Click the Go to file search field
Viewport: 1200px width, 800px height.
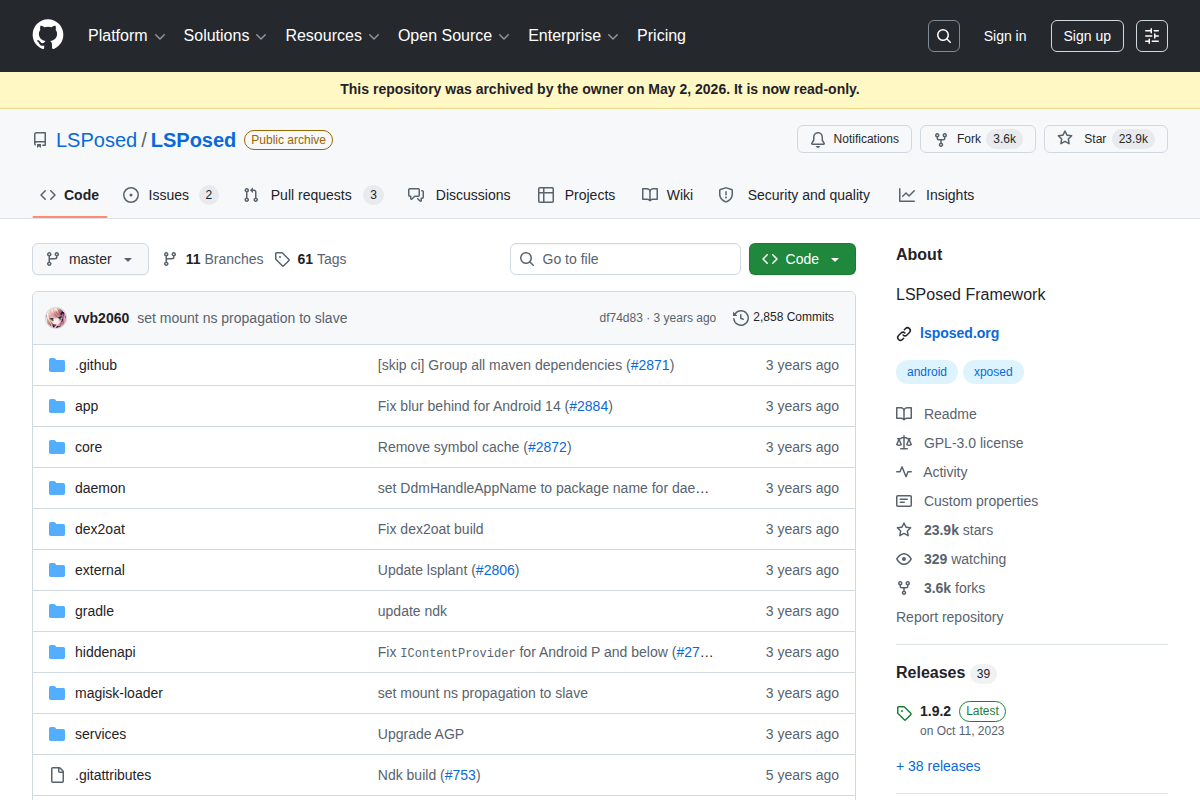coord(625,259)
